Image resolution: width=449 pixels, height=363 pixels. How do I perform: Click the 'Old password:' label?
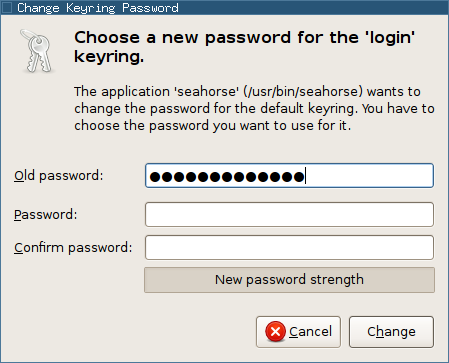[x=59, y=176]
